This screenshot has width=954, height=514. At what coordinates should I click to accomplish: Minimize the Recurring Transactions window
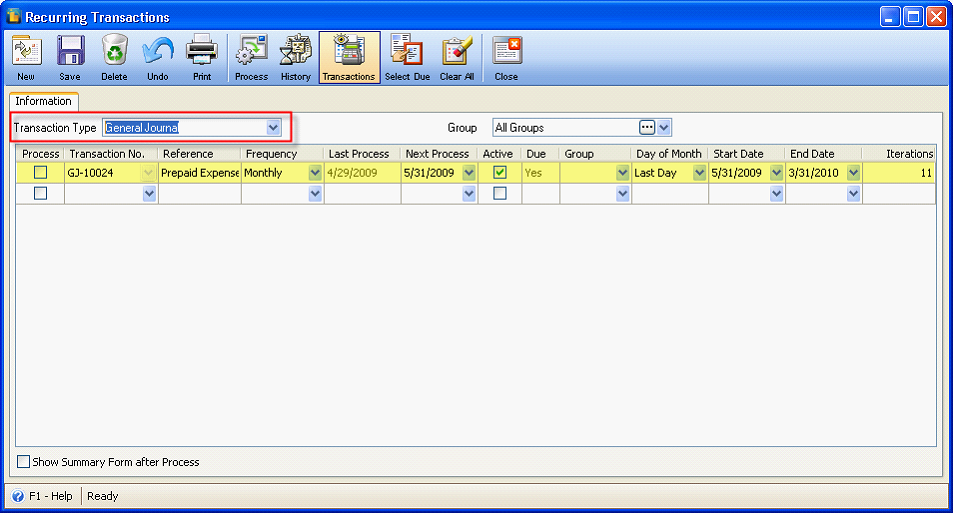tap(890, 16)
